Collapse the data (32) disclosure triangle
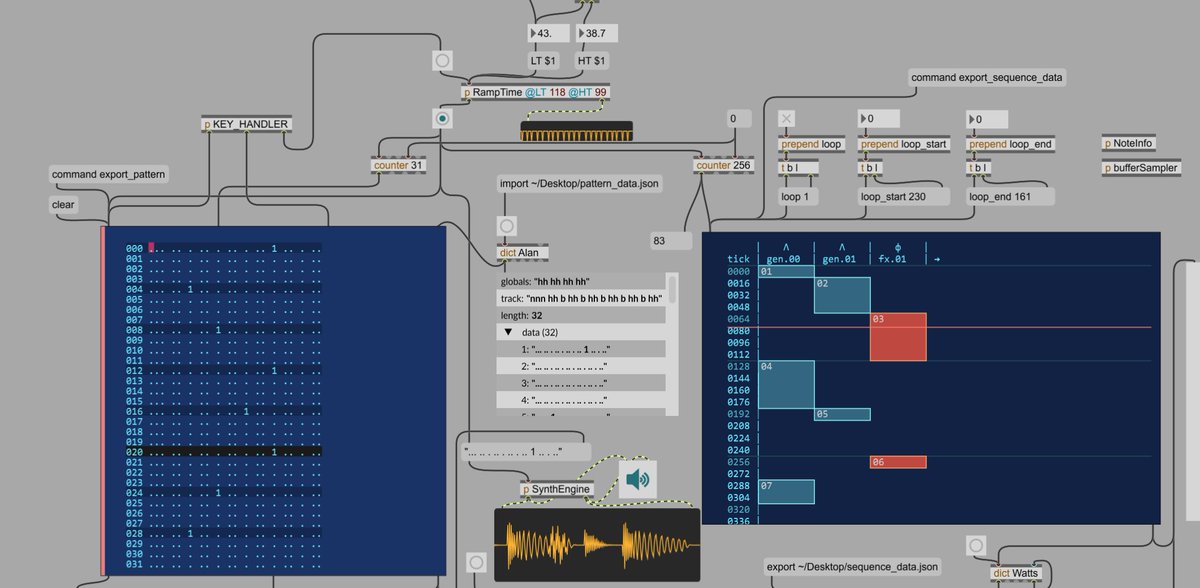The image size is (1200, 588). (x=508, y=331)
